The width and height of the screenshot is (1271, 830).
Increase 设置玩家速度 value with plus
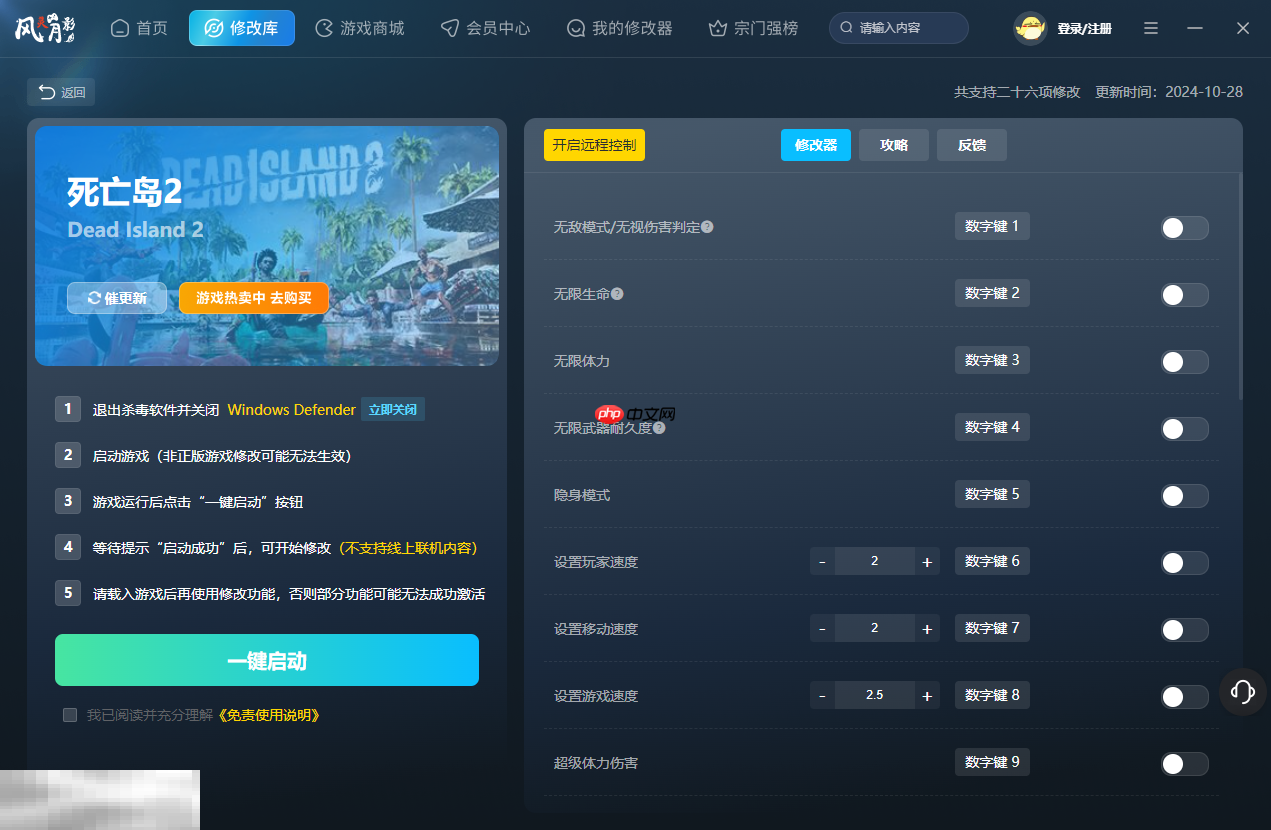pos(927,562)
